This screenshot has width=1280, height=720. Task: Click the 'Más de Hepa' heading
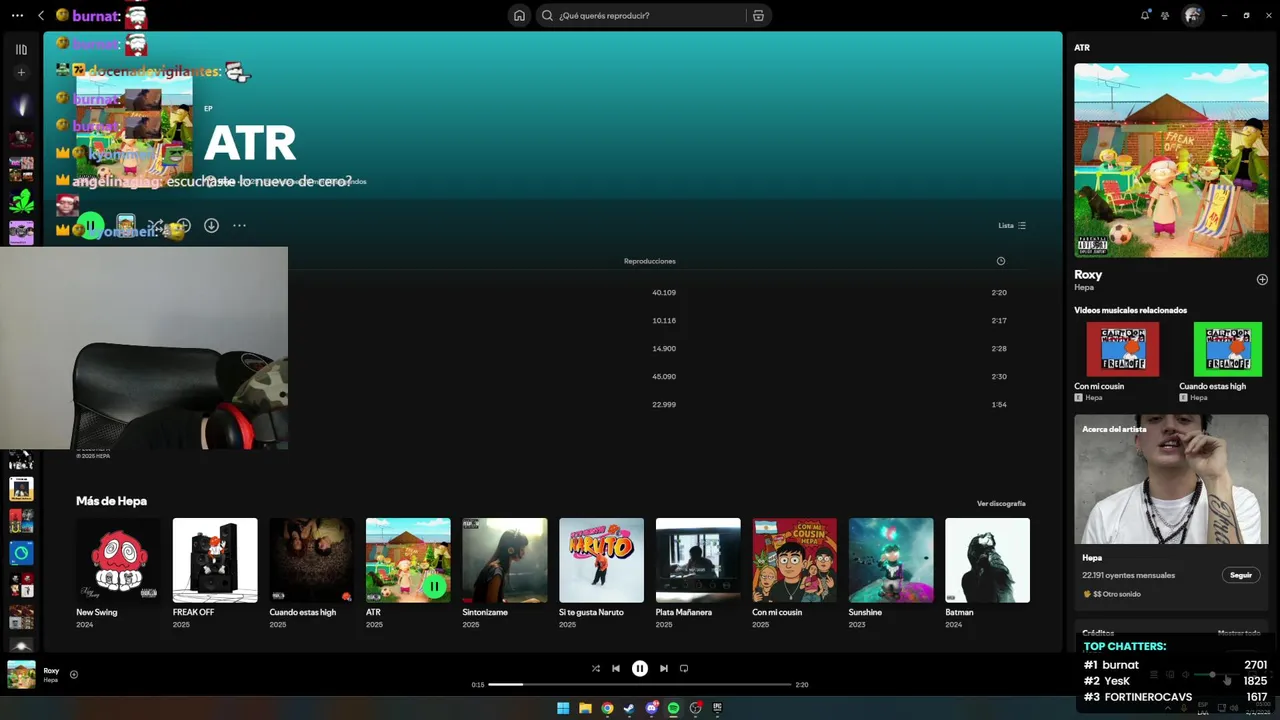coord(111,501)
